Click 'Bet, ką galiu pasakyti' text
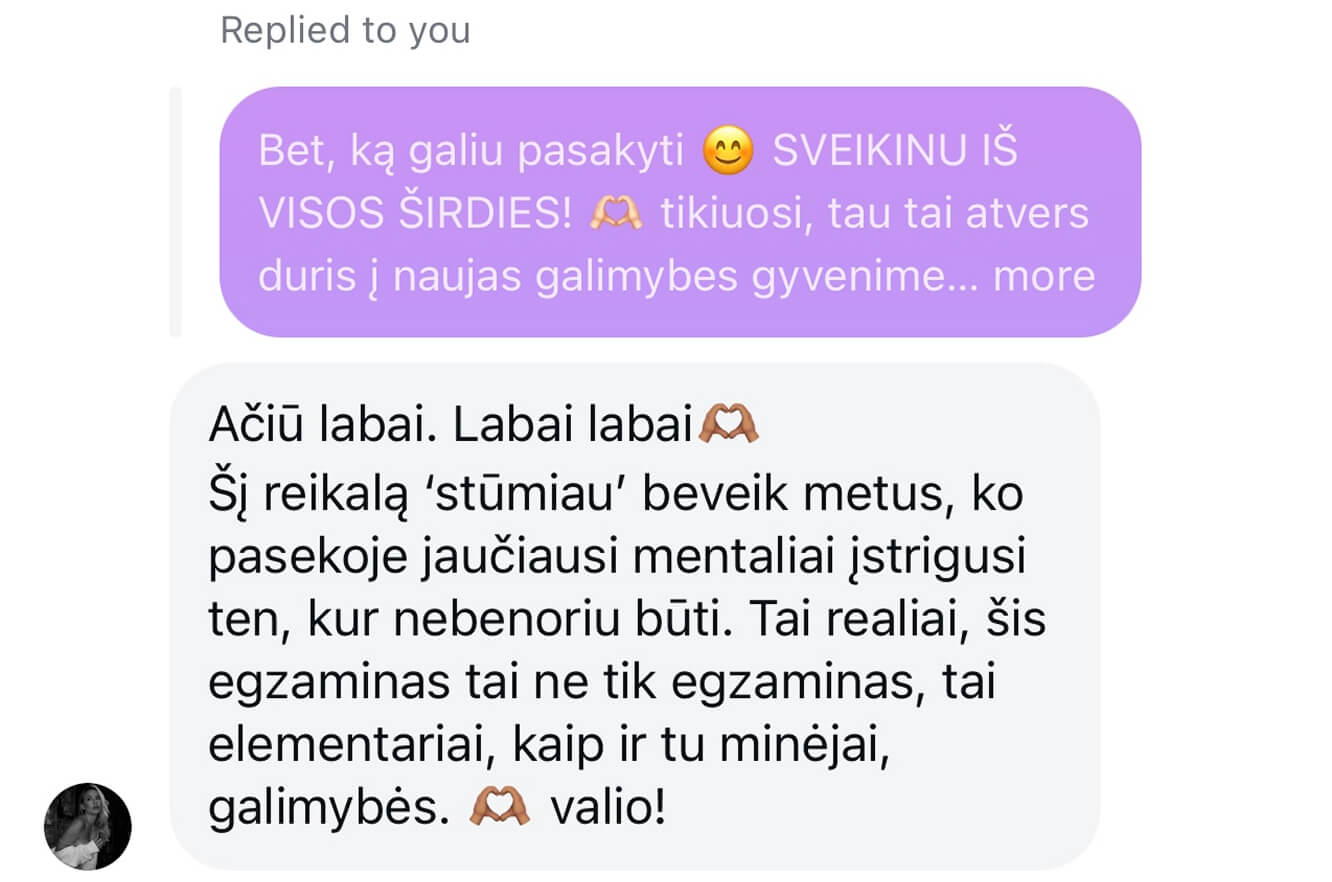 click(x=471, y=154)
